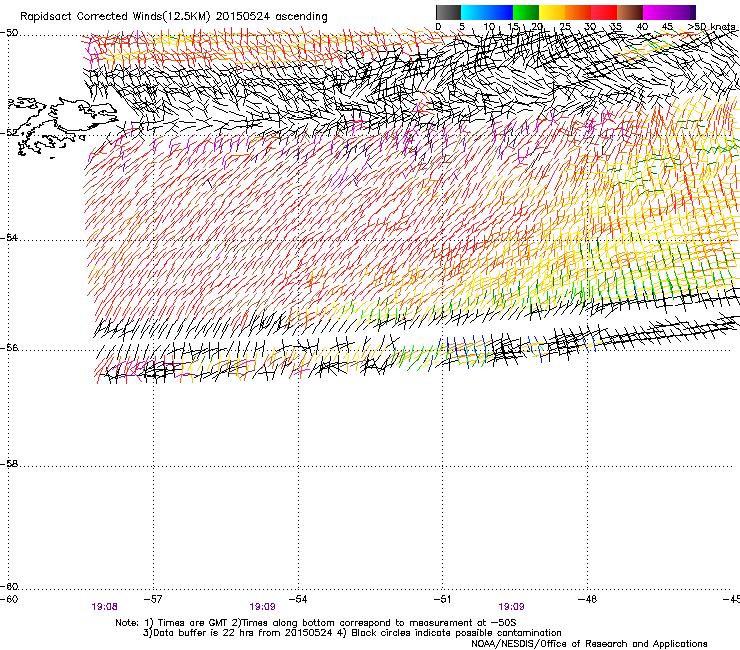Click the '45' legend scale label
The height and width of the screenshot is (650, 740).
coord(667,26)
